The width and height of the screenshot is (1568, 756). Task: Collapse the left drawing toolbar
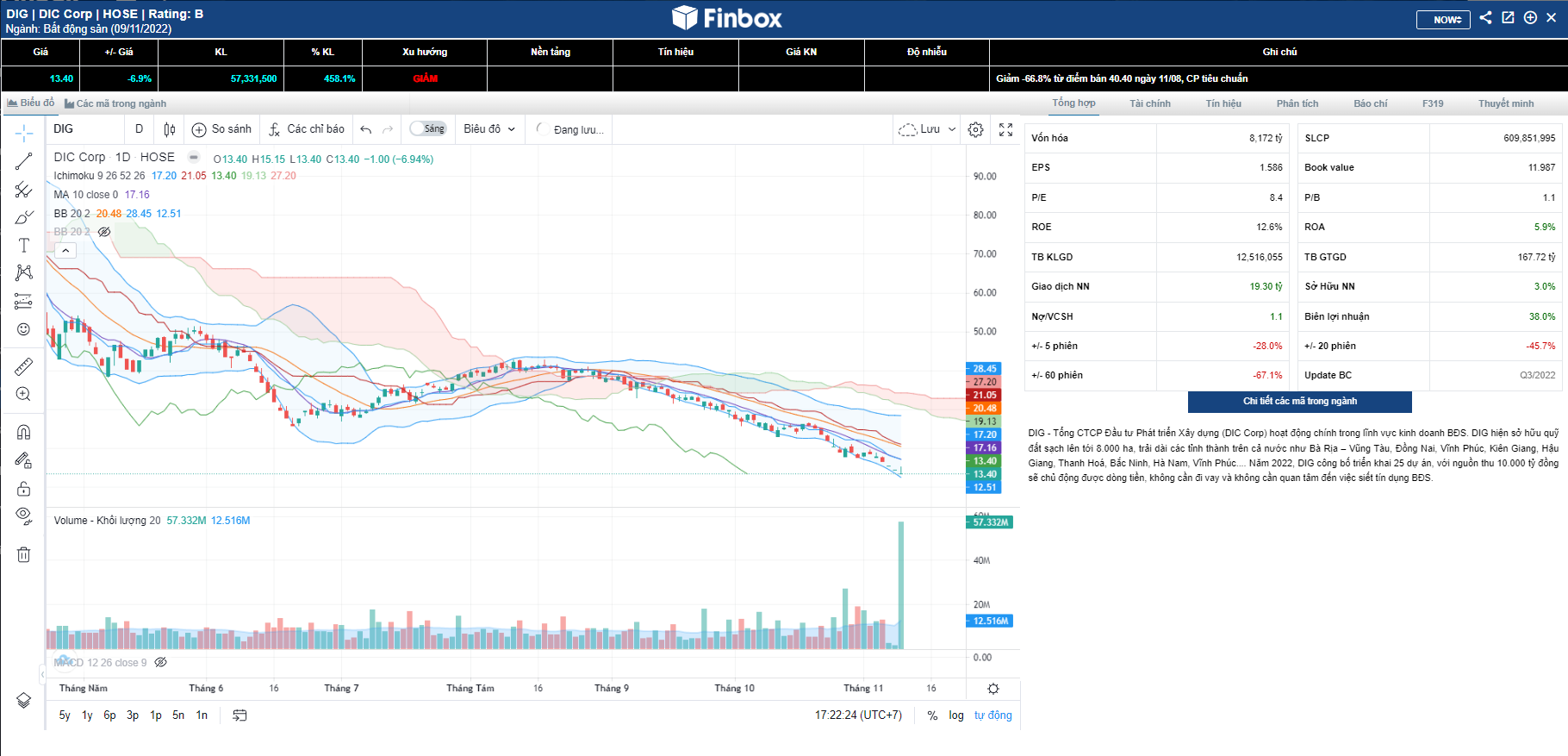click(x=43, y=673)
